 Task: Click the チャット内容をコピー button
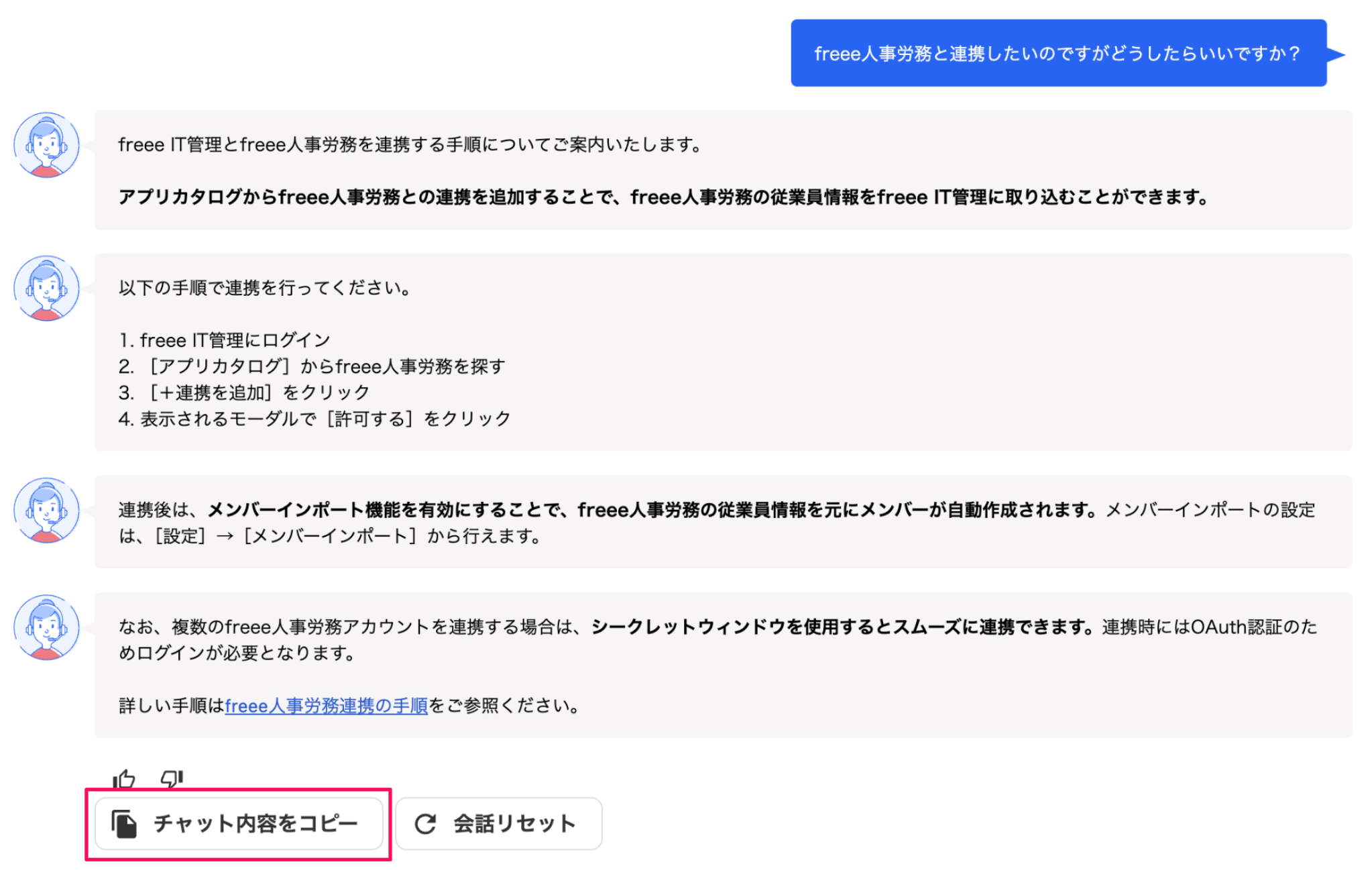(x=239, y=823)
